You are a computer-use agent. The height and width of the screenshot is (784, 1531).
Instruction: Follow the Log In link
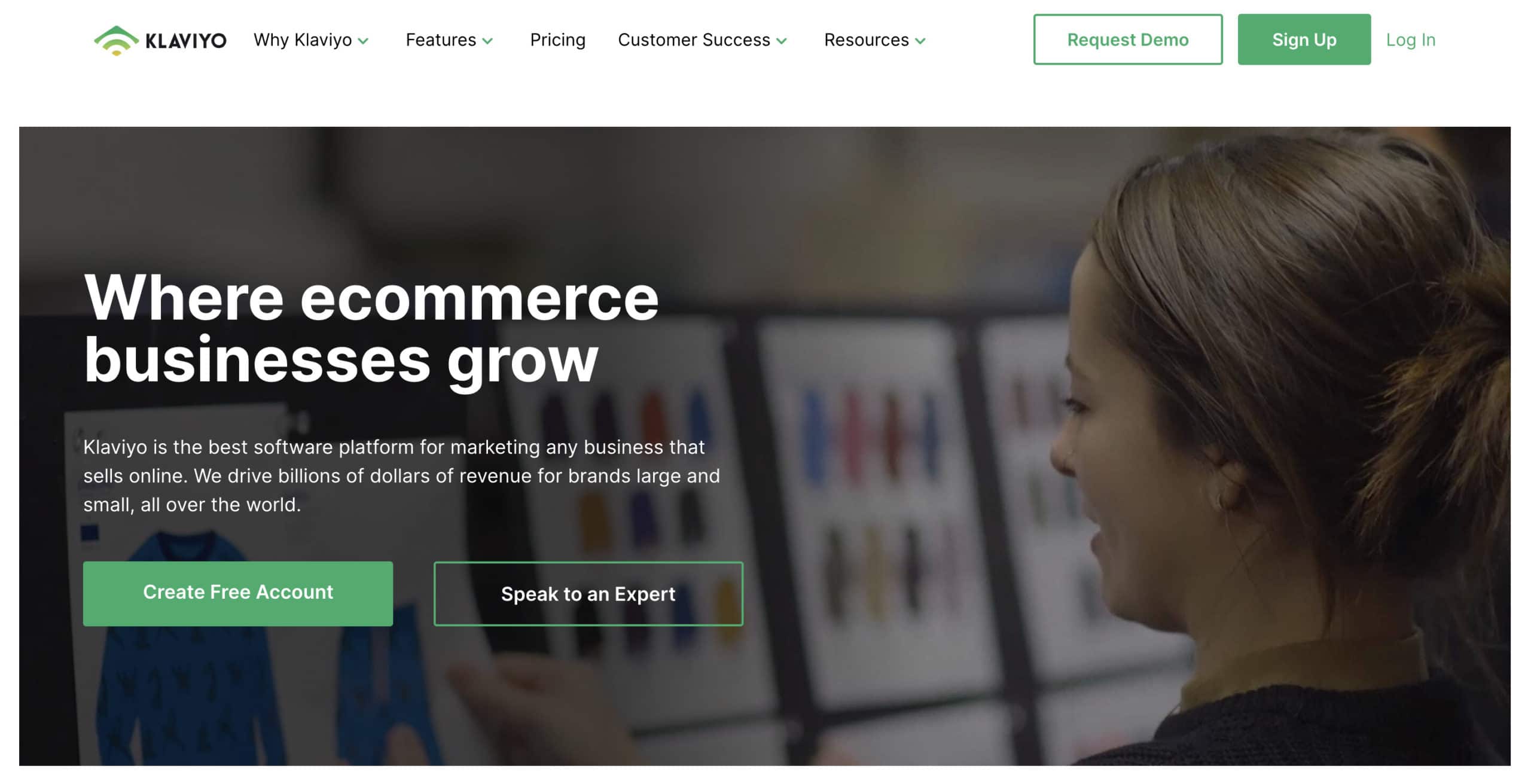point(1411,40)
